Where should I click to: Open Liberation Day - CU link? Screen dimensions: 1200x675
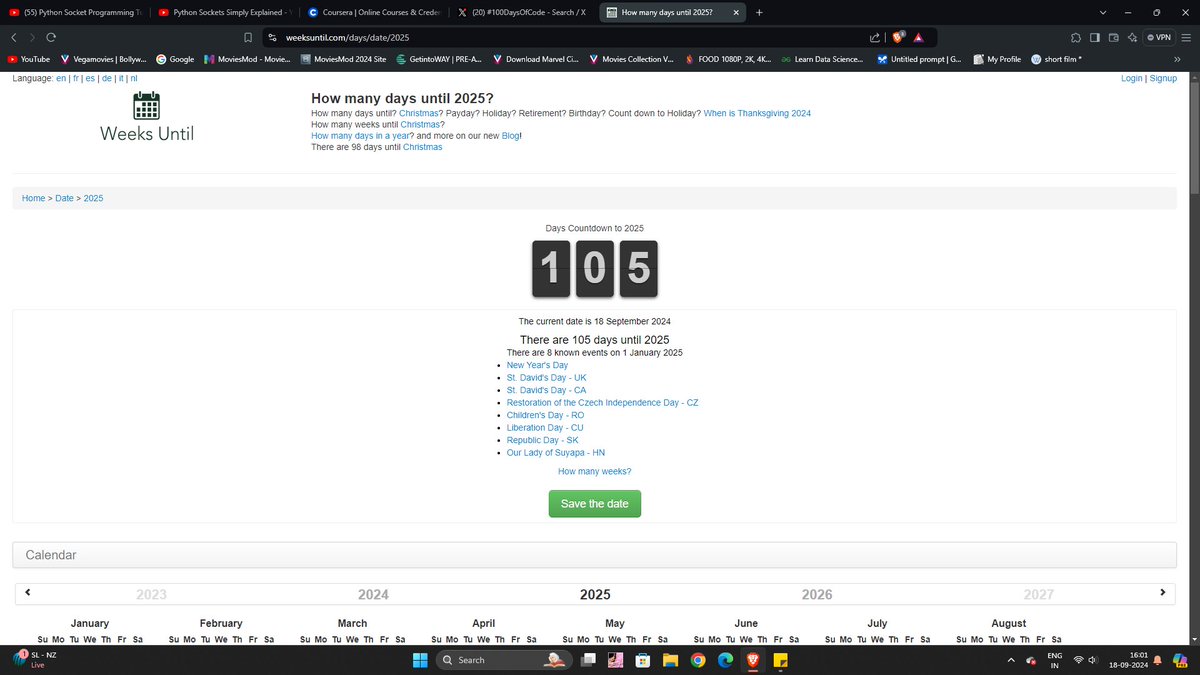(x=545, y=427)
